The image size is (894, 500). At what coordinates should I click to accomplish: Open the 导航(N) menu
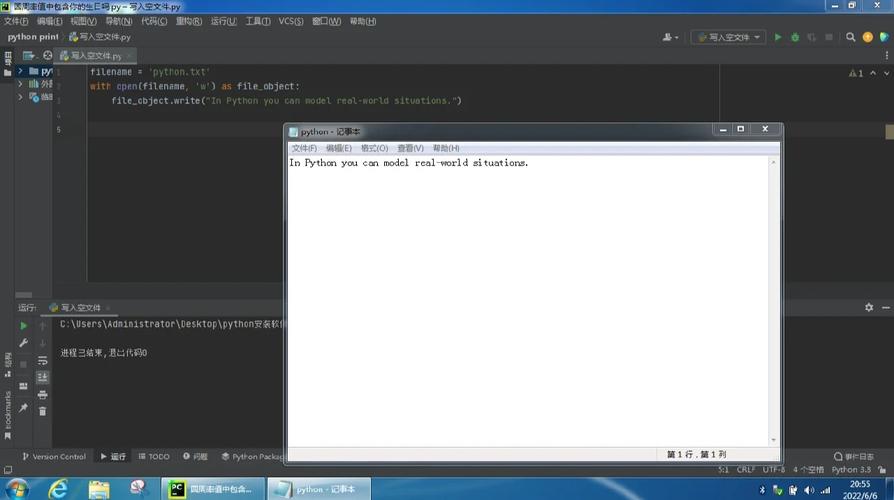click(119, 21)
